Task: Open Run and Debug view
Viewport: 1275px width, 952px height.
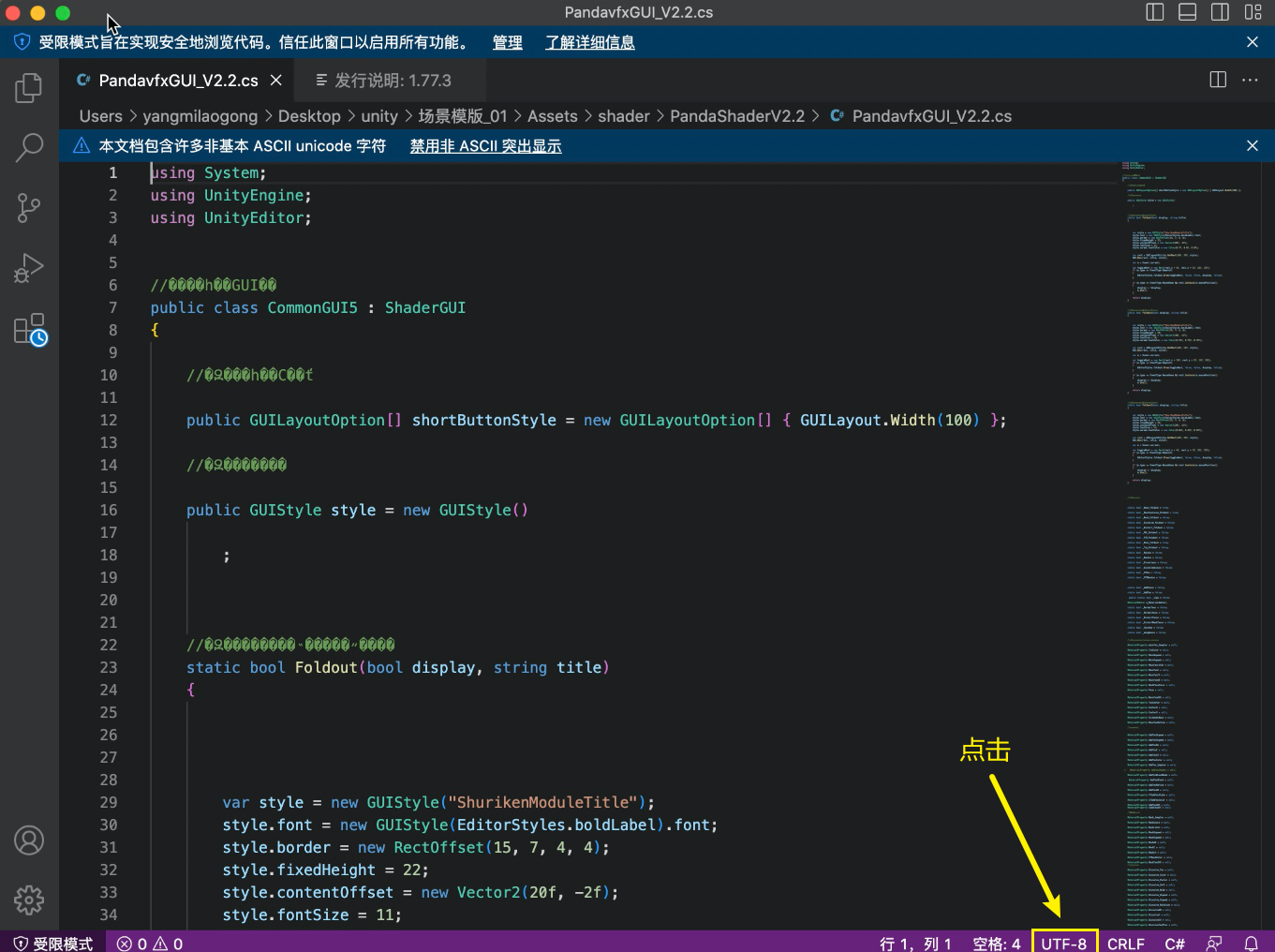Action: 29,269
